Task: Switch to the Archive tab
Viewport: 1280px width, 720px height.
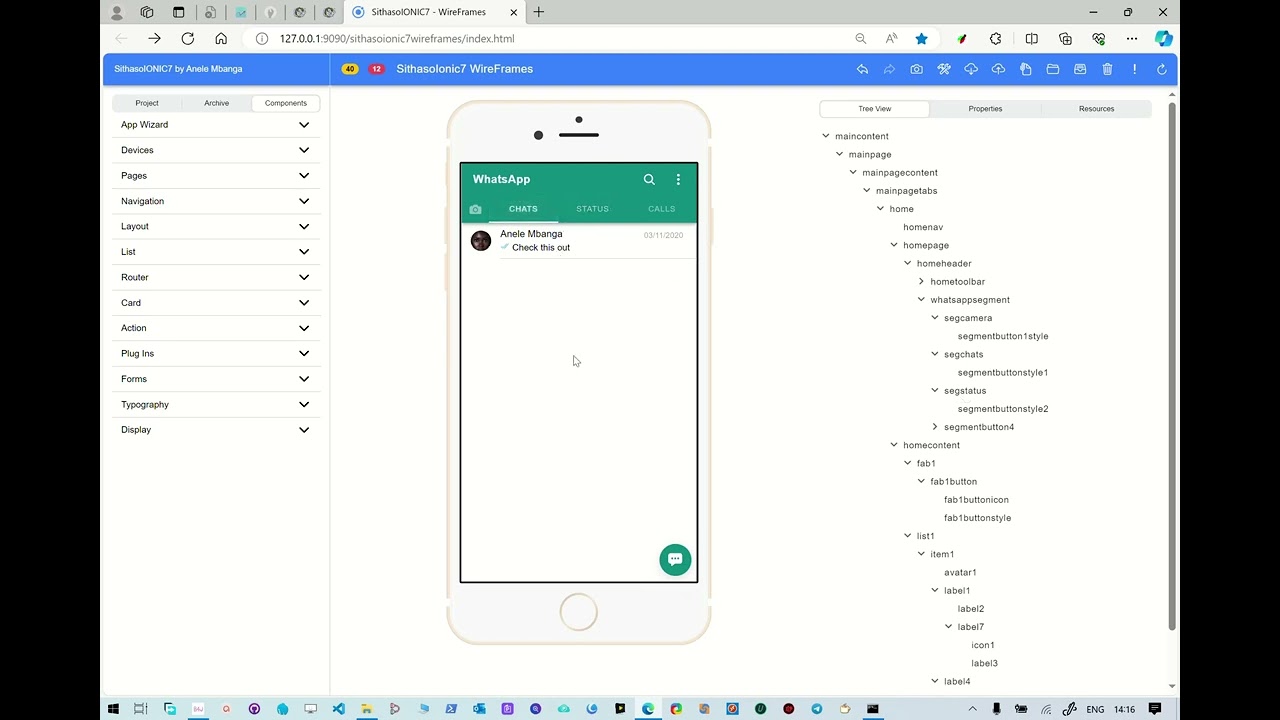Action: (216, 103)
